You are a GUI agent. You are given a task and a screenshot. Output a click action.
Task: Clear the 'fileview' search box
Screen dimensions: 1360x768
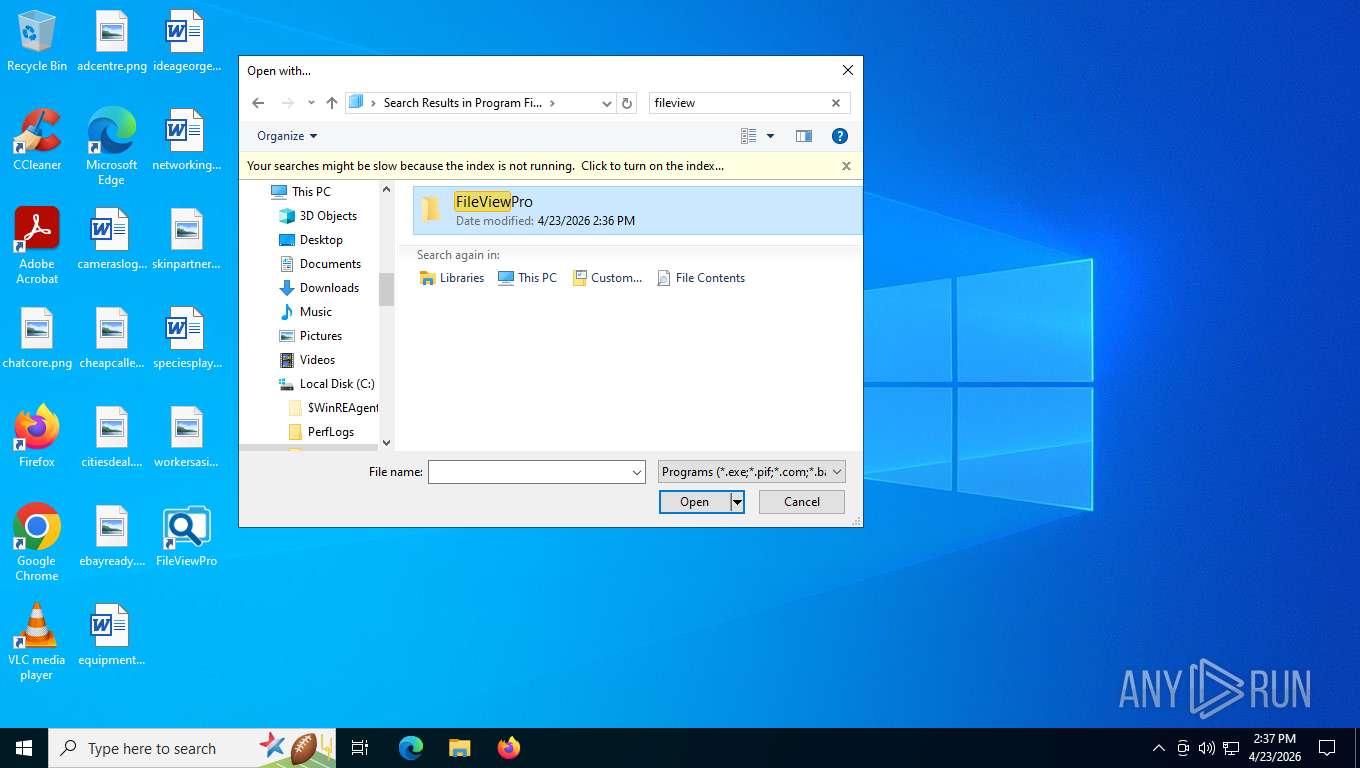click(836, 103)
